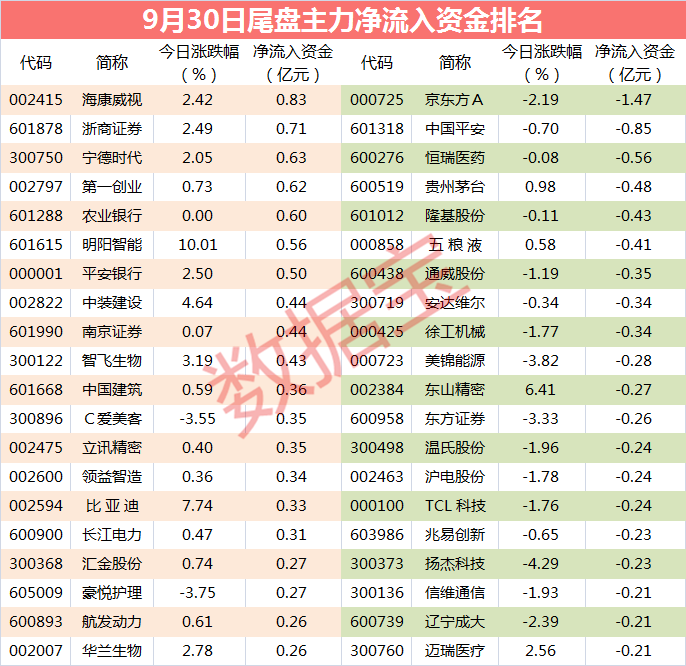Click the stock name 兆易创新
686x666 pixels.
455,535
